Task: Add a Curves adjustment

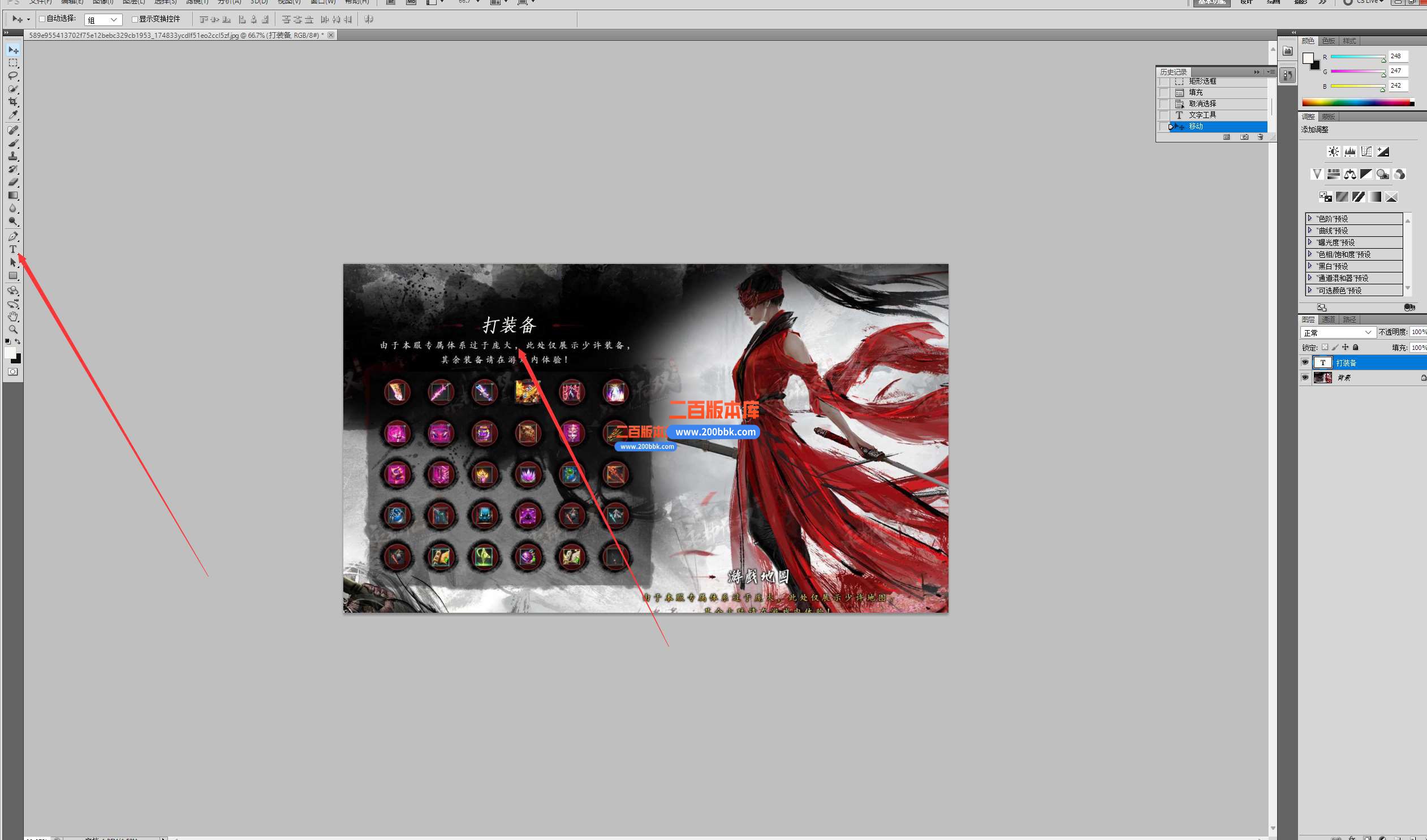Action: coord(1366,151)
